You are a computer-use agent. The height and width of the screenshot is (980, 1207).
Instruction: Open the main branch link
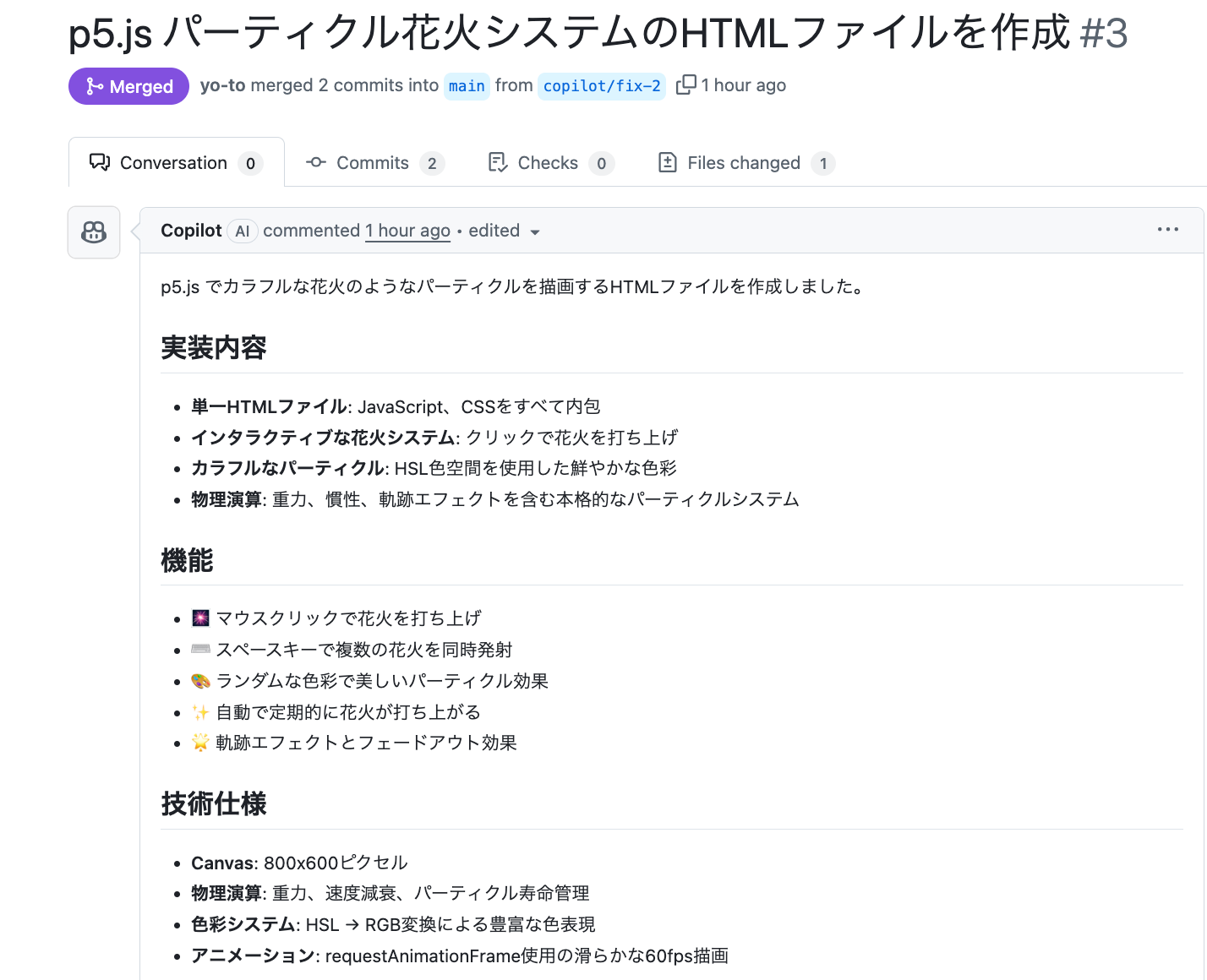coord(467,86)
